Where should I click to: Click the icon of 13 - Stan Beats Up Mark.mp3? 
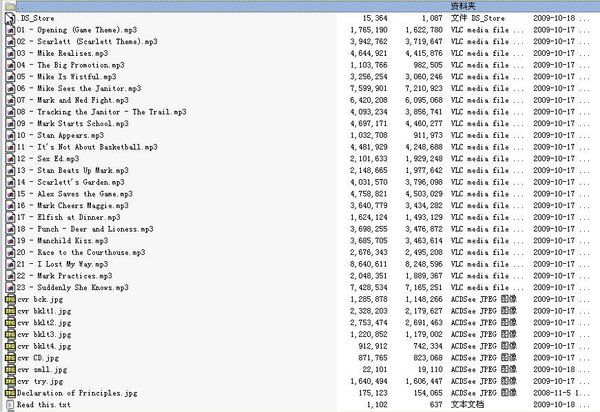(10, 171)
